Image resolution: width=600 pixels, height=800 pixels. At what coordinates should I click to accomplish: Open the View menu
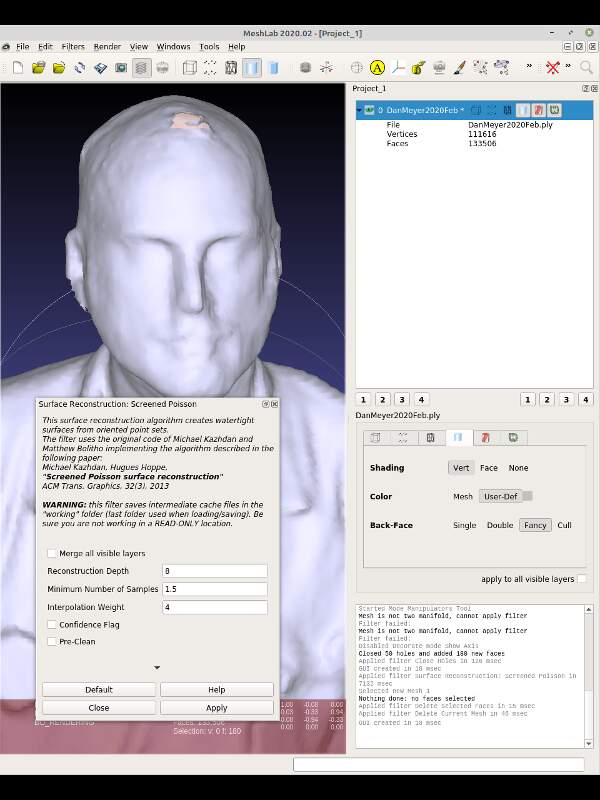click(x=139, y=46)
